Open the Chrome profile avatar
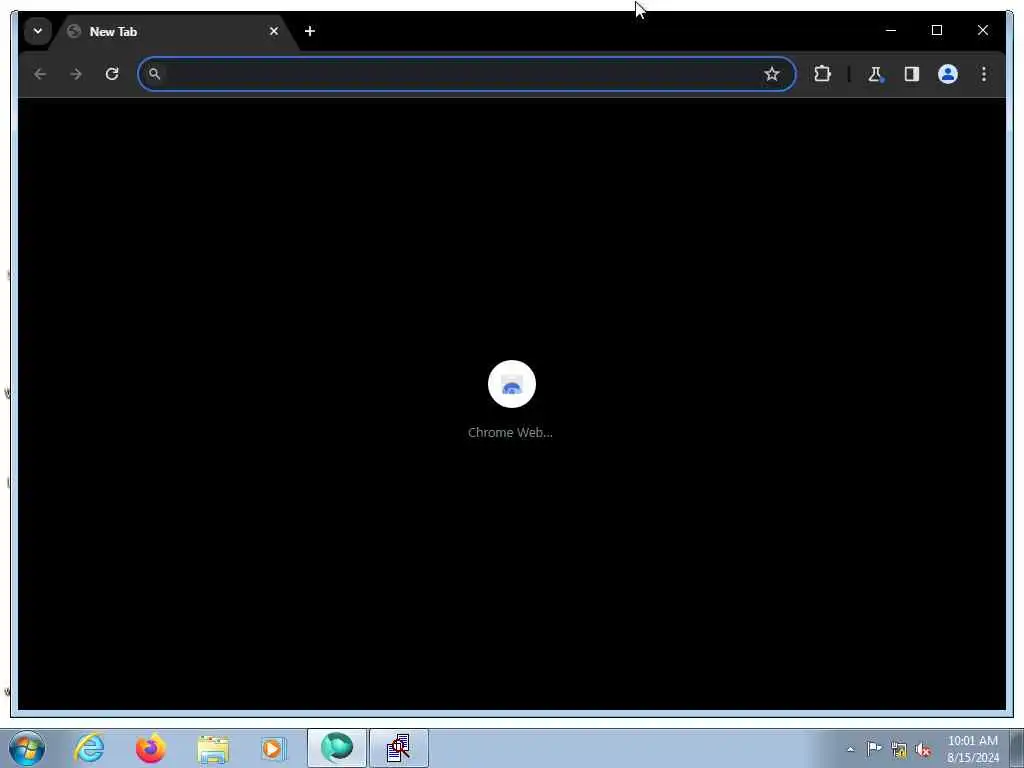 pyautogui.click(x=948, y=74)
